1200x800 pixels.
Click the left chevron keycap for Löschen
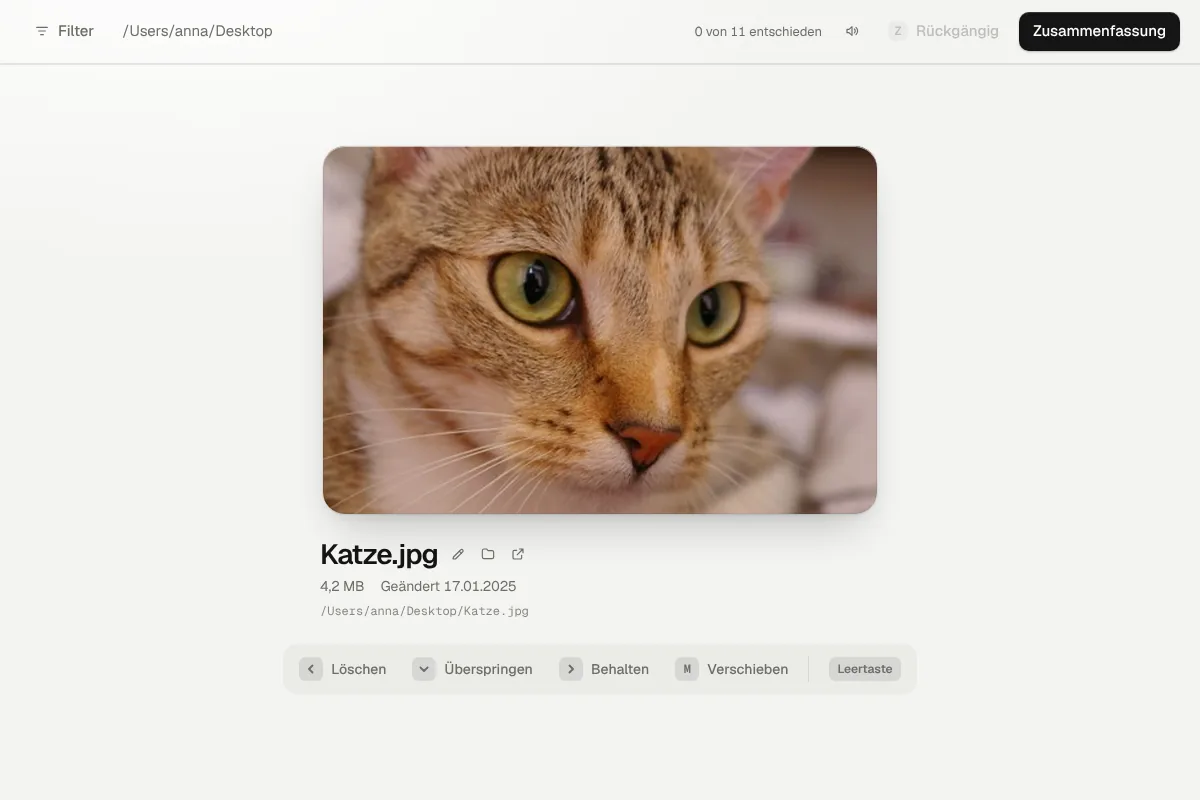[311, 669]
